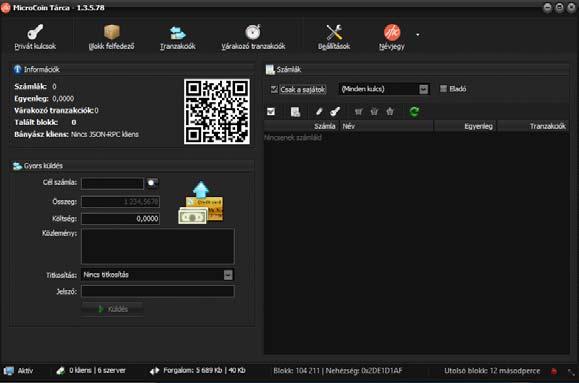Toggle the Eladó checkbox
The width and height of the screenshot is (579, 383).
click(443, 89)
